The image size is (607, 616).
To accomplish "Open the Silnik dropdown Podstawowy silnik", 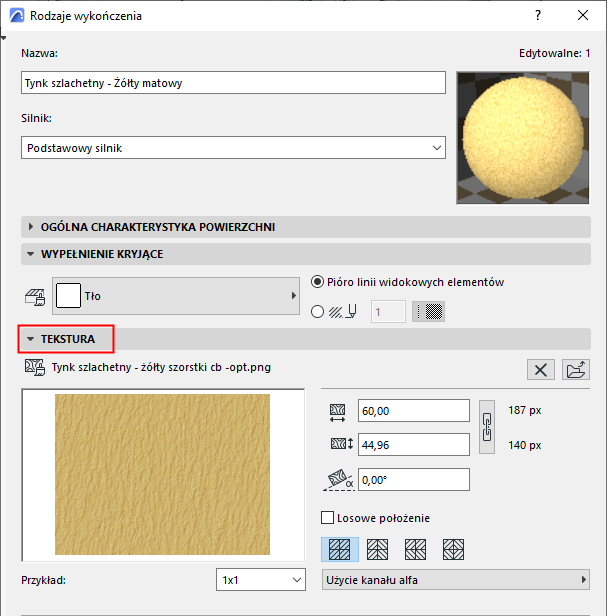I will pyautogui.click(x=233, y=148).
